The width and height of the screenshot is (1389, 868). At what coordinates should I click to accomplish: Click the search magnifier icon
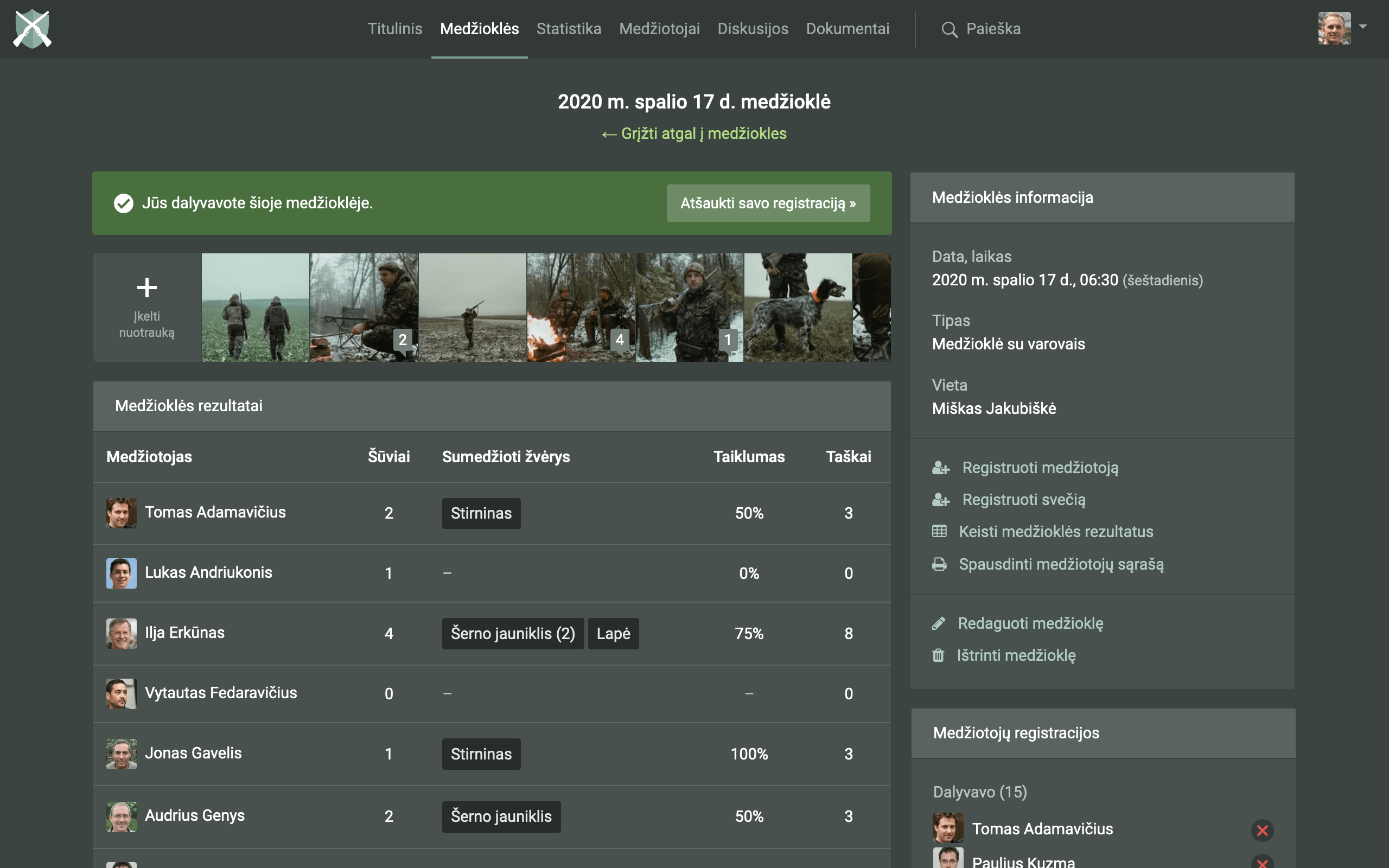click(x=950, y=29)
